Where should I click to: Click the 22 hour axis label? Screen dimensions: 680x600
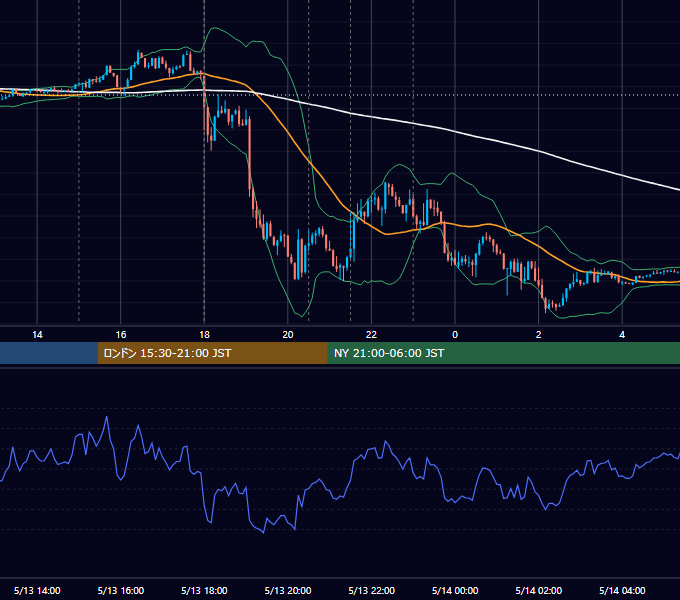click(x=371, y=335)
